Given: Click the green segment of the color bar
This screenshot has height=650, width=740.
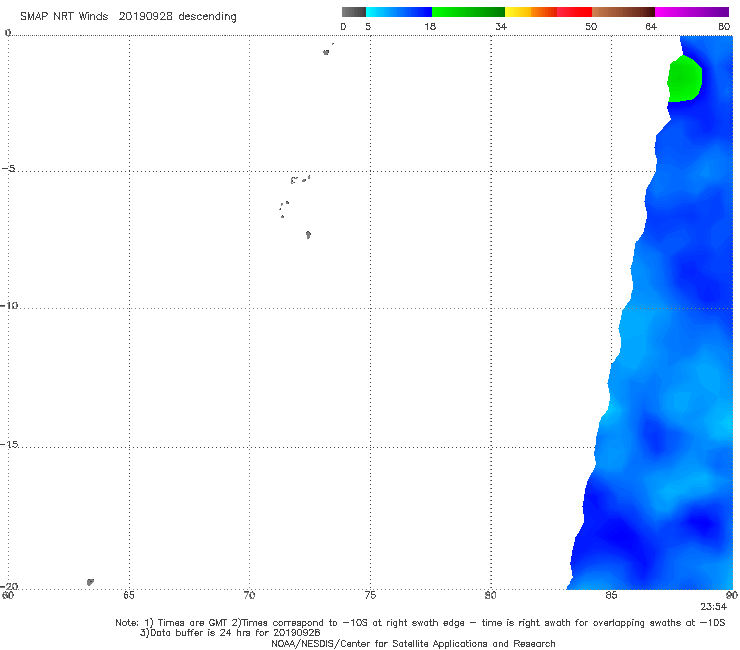Looking at the screenshot, I should [468, 12].
